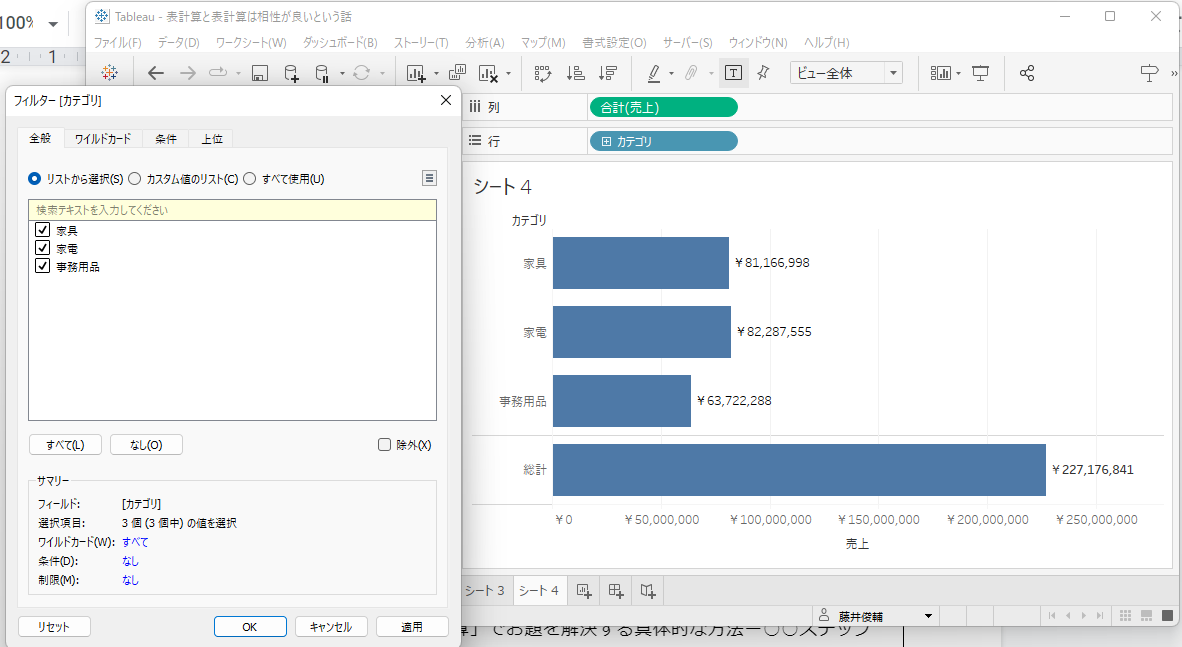The height and width of the screenshot is (647, 1182).
Task: Switch to sheet sorter grid view icon
Action: coord(1125,616)
